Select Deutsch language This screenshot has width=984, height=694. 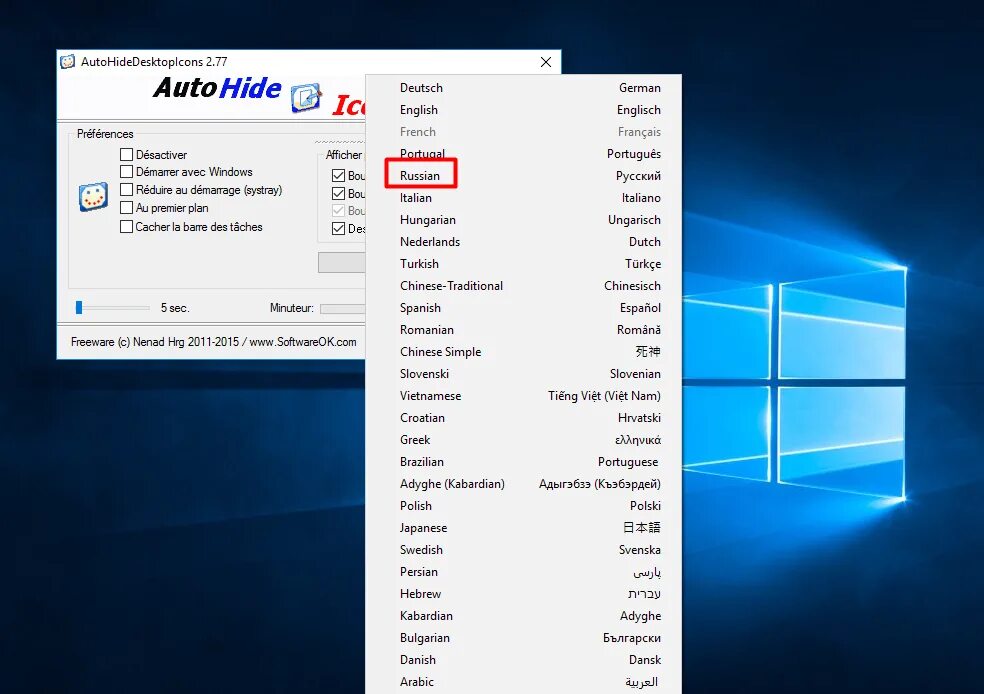pos(523,88)
